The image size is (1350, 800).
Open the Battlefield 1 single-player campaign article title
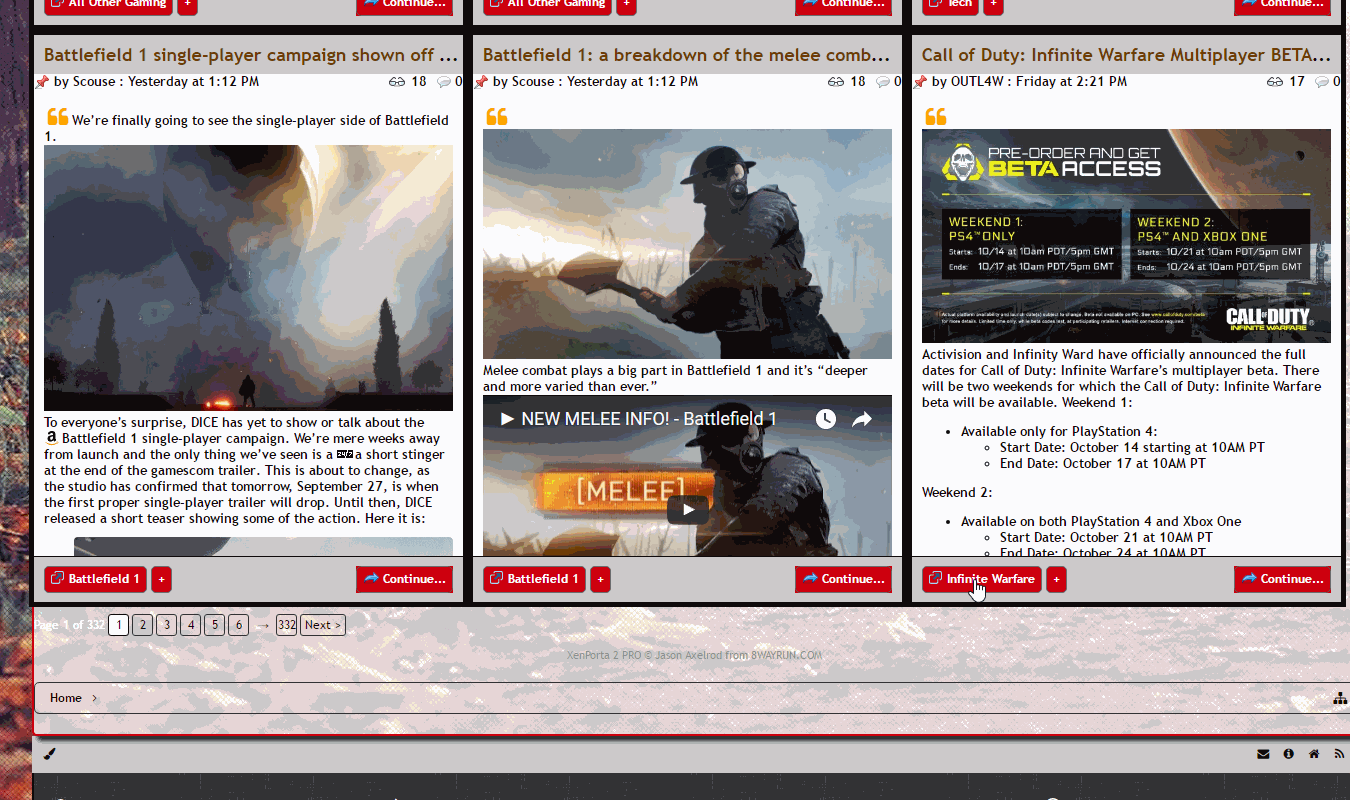point(251,55)
